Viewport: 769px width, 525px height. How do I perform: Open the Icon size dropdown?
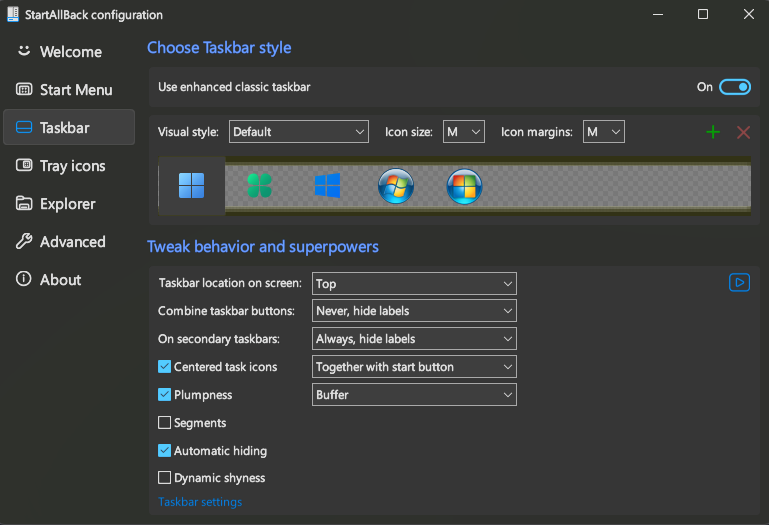point(463,132)
